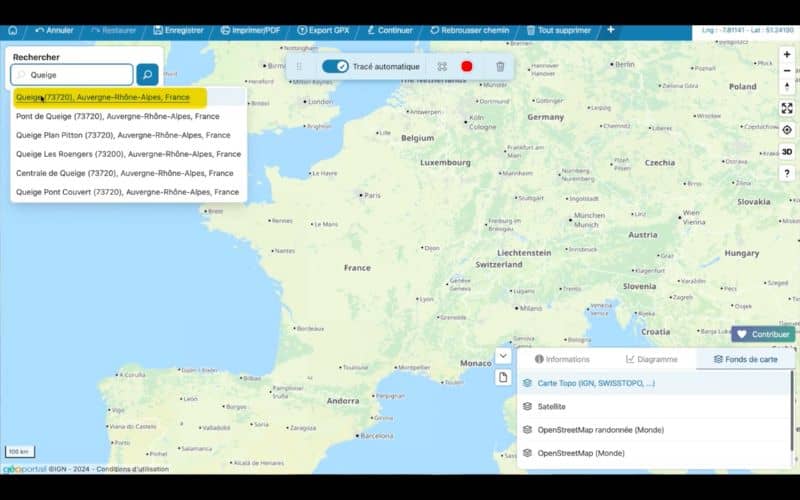Delete the track with trash icon
This screenshot has width=800, height=500.
(500, 66)
